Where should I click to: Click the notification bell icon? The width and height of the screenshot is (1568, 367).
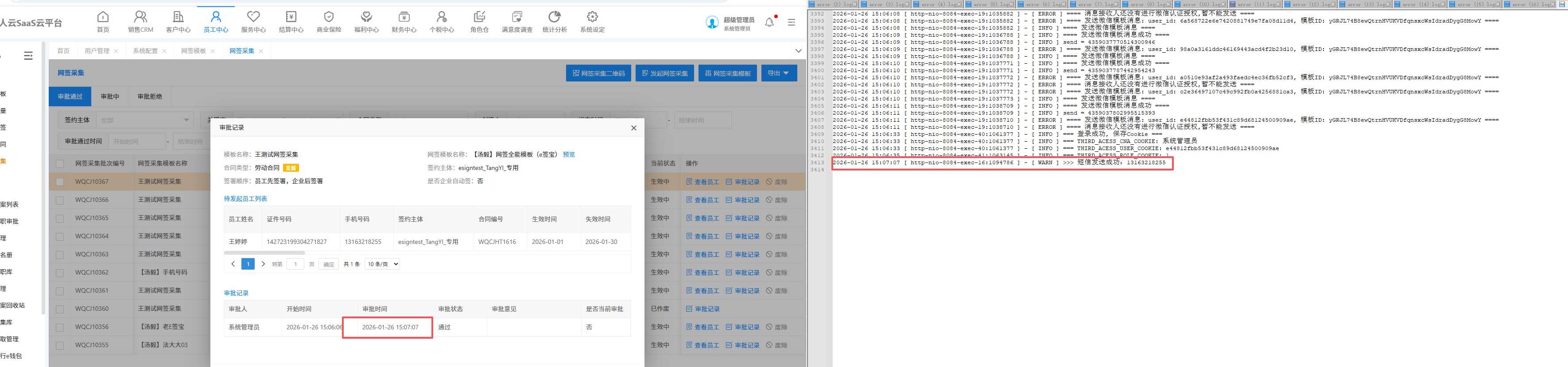point(769,23)
